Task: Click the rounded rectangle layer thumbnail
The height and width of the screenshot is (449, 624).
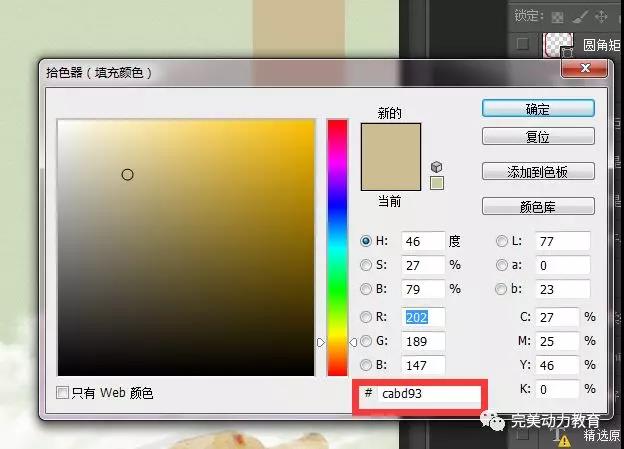Action: pyautogui.click(x=558, y=44)
